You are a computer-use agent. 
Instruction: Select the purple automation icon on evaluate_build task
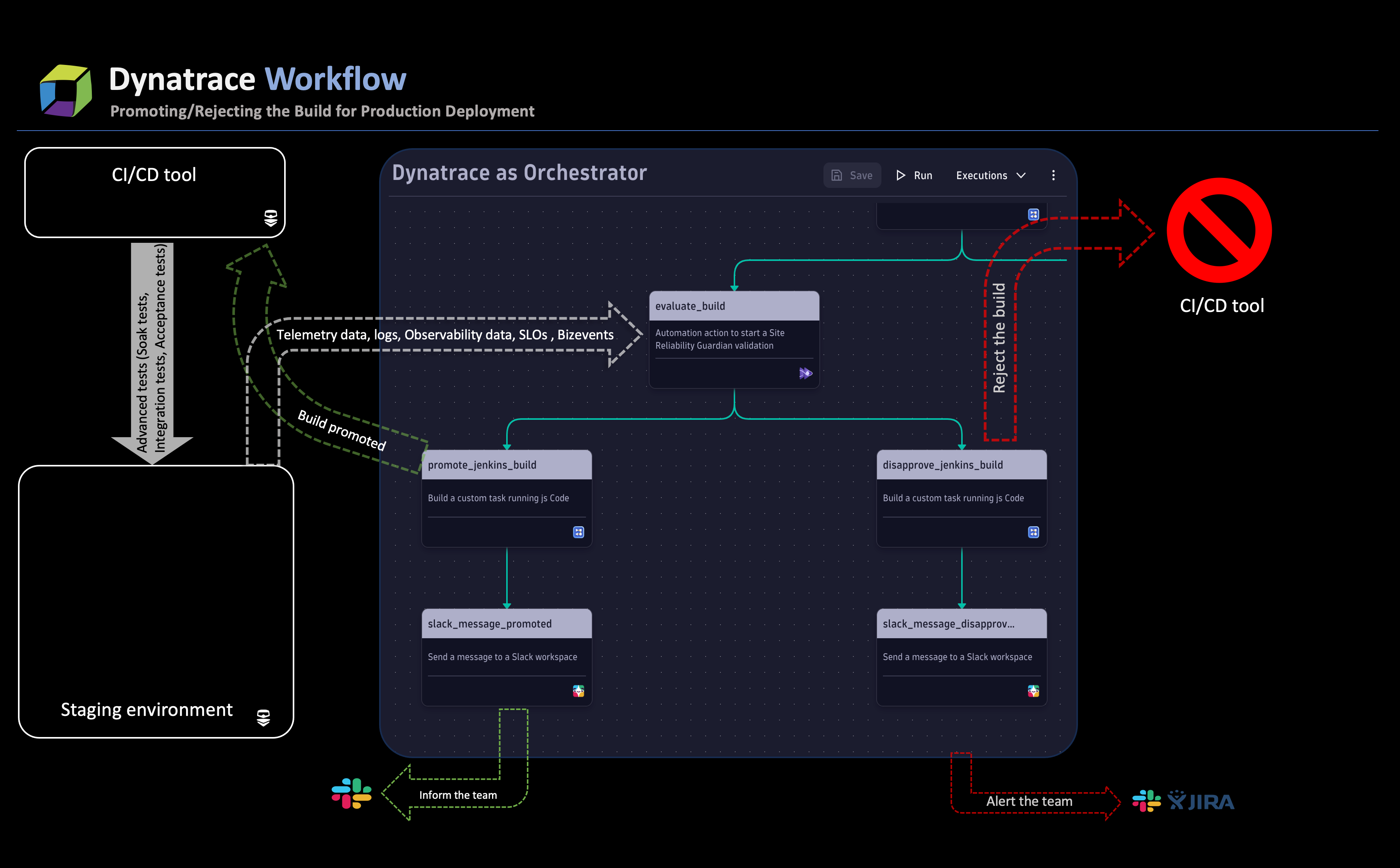pyautogui.click(x=806, y=373)
